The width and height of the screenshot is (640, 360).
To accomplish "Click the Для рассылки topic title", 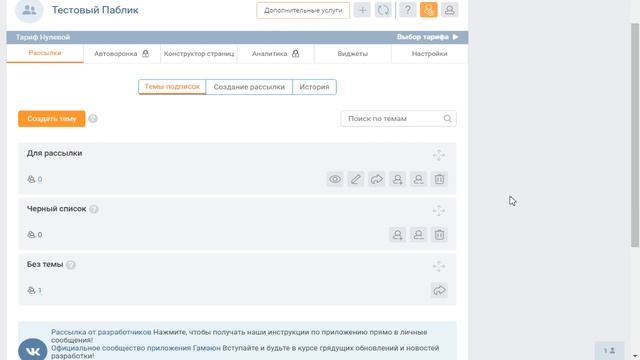I will (x=54, y=153).
